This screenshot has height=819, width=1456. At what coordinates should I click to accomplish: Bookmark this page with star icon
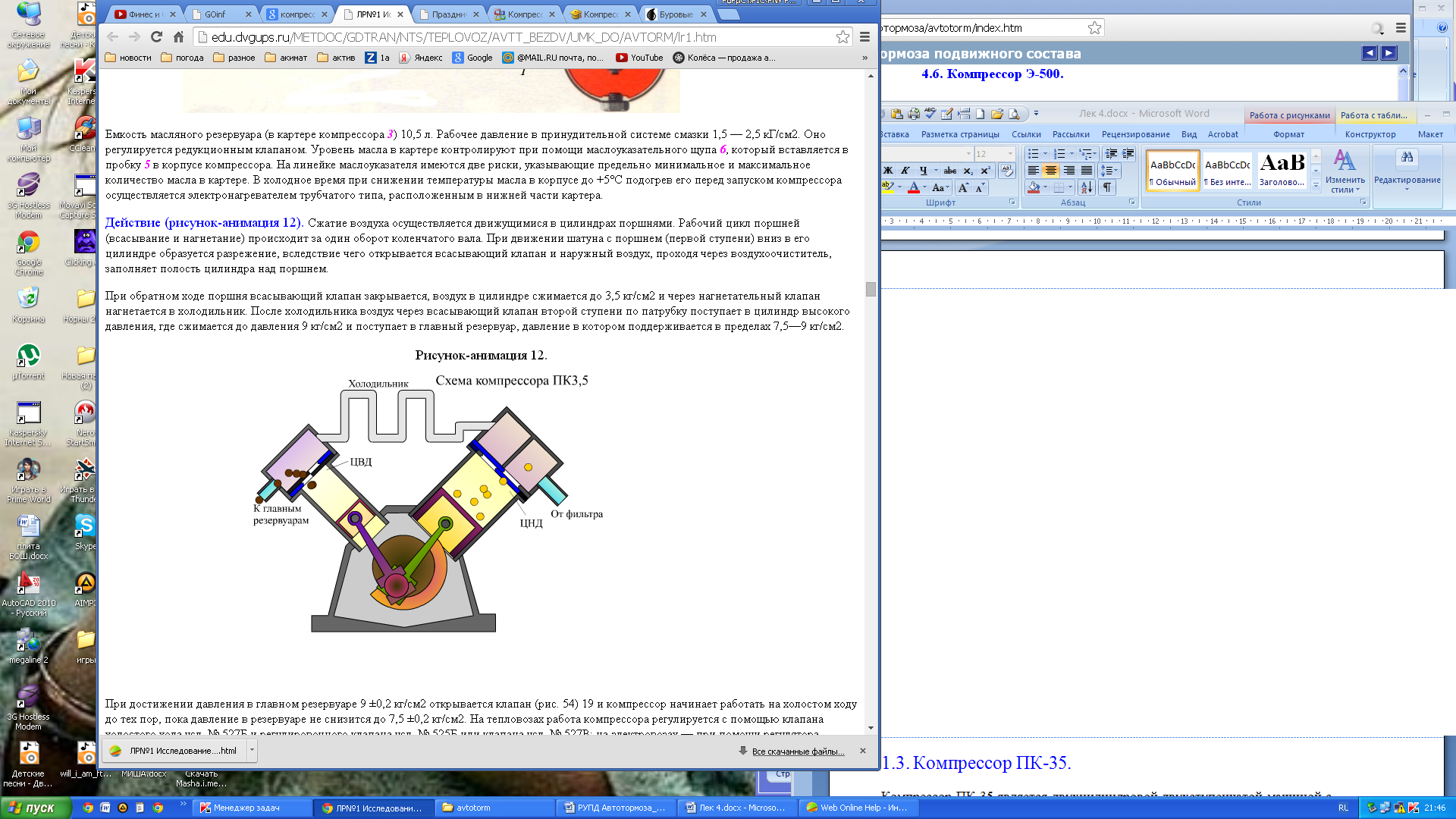[842, 37]
